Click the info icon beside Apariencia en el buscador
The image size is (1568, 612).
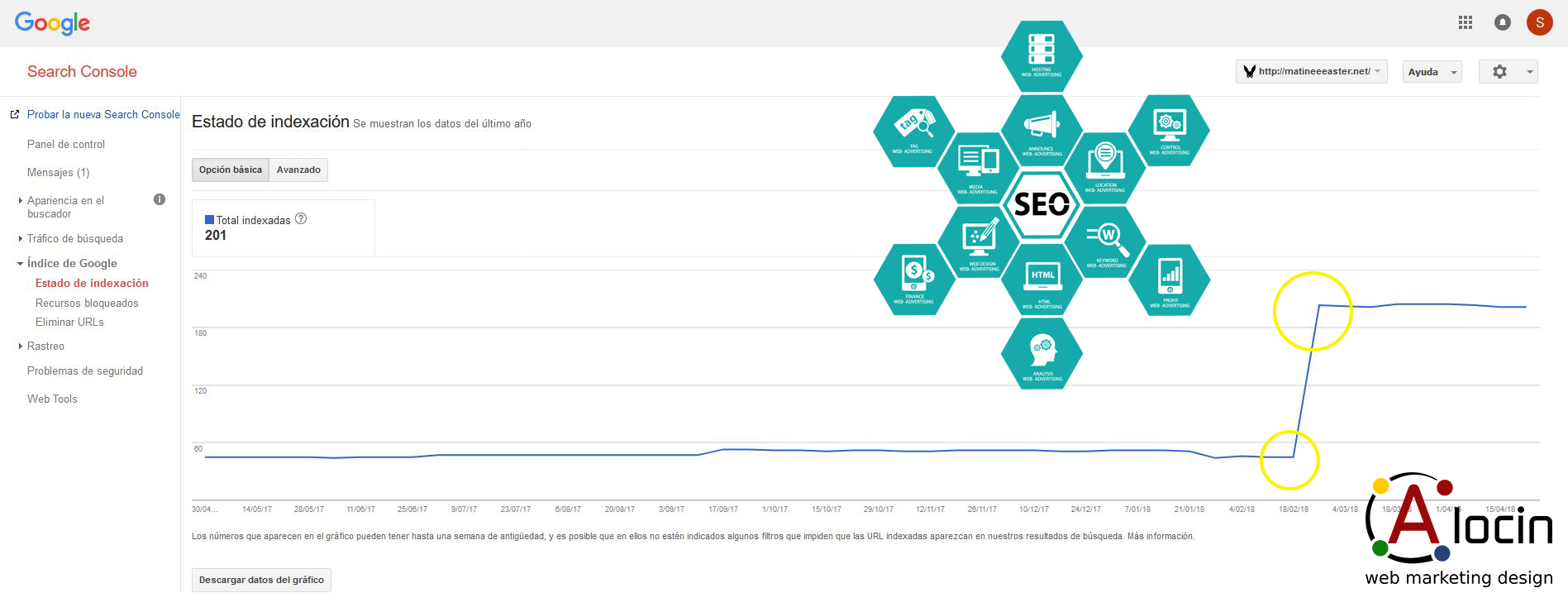coord(160,199)
